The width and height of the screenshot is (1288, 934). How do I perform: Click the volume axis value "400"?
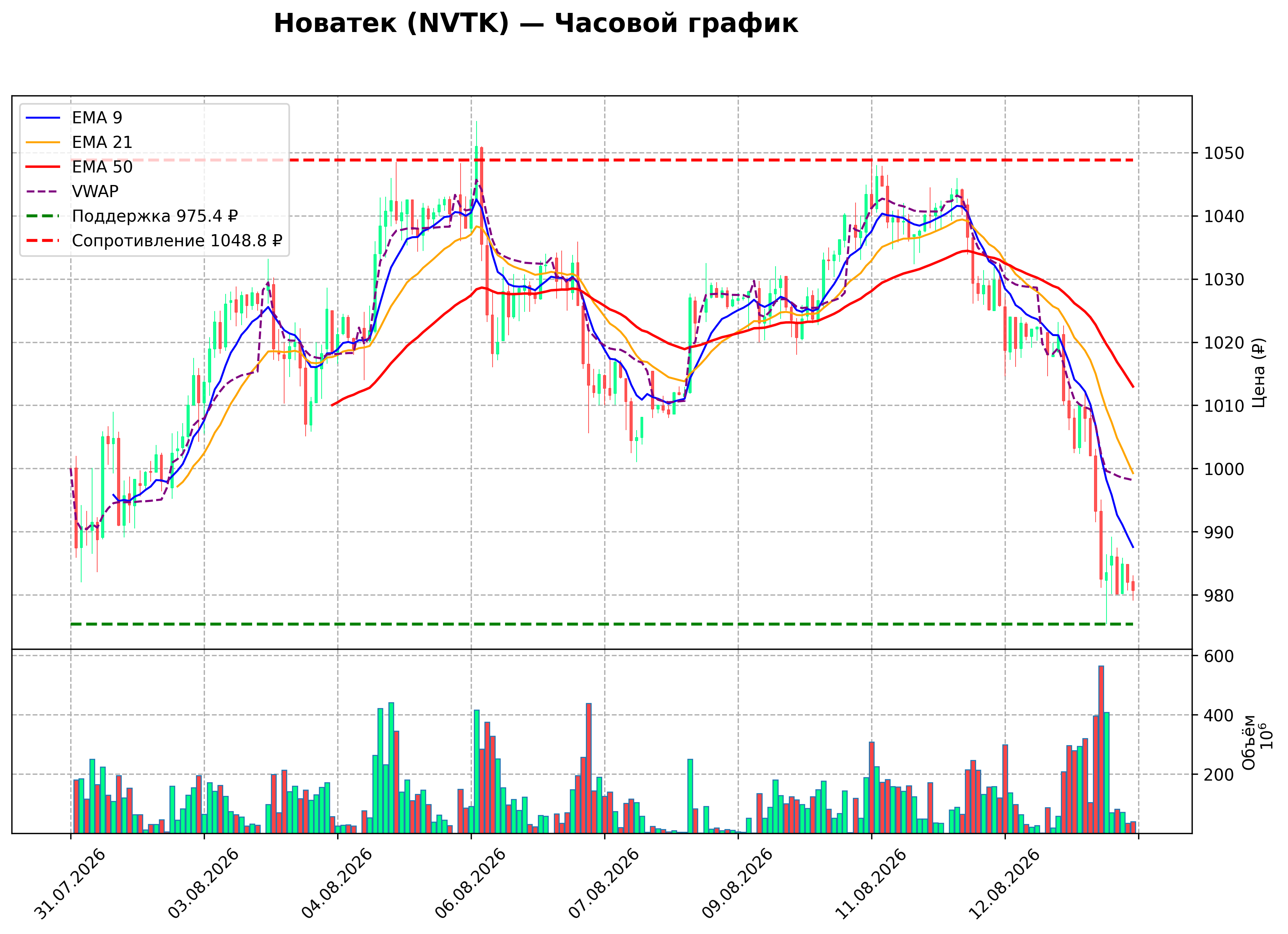point(1218,715)
